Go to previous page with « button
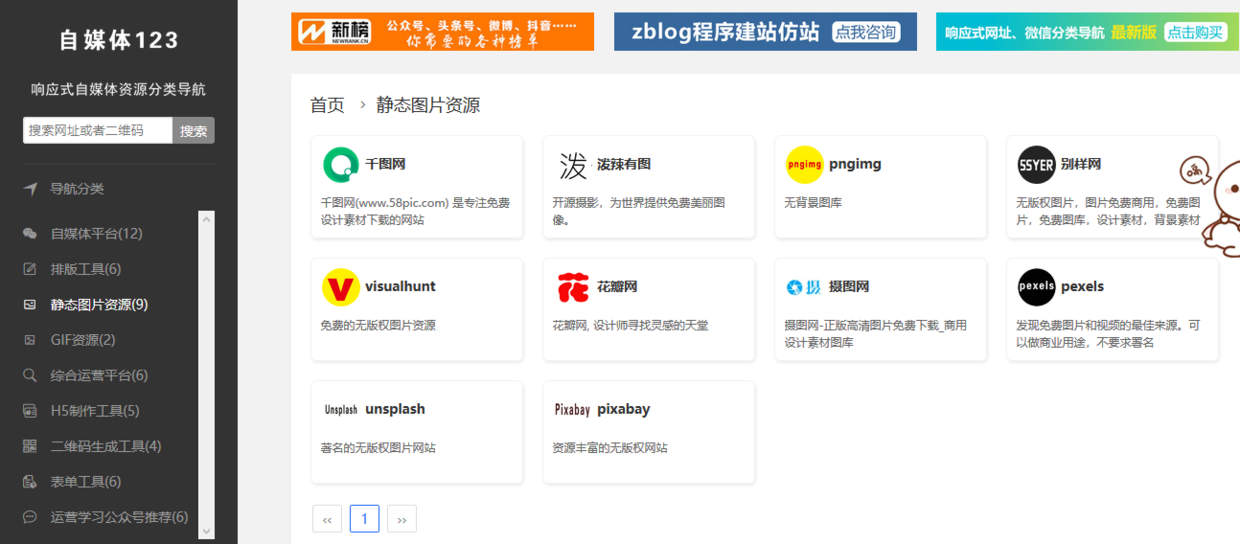This screenshot has height=544, width=1240. tap(327, 519)
